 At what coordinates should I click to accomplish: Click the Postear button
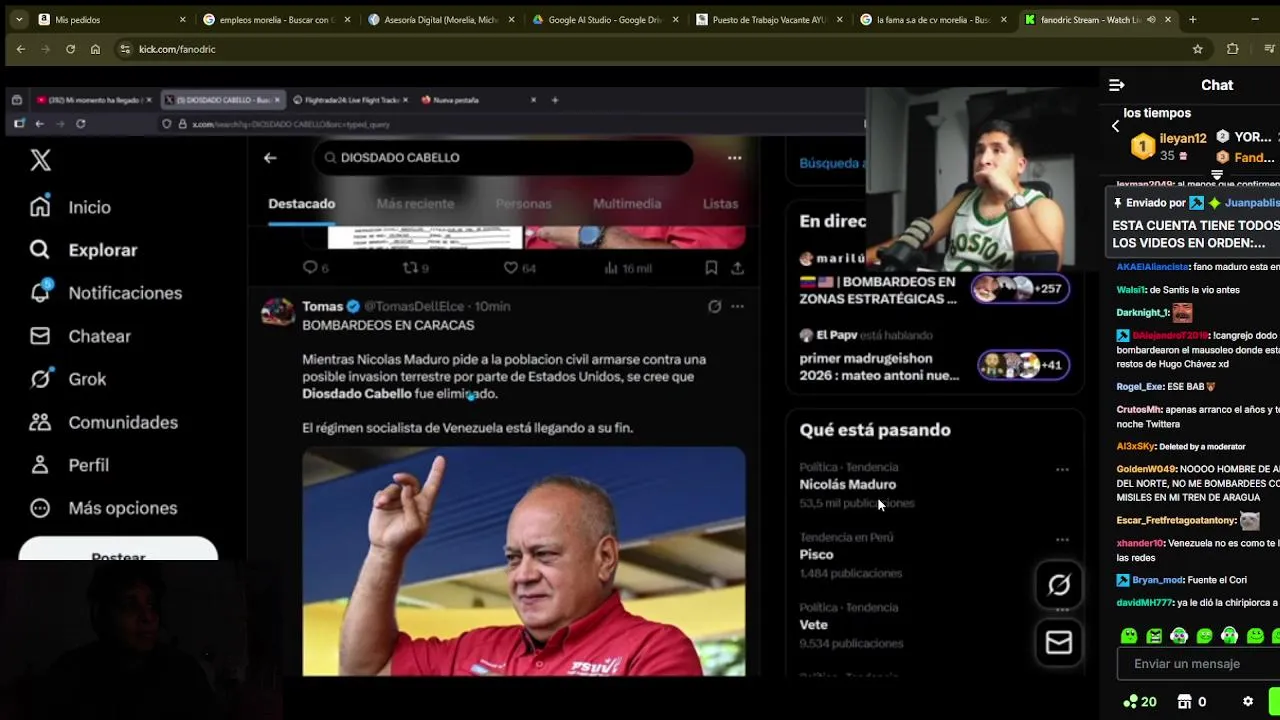[118, 550]
